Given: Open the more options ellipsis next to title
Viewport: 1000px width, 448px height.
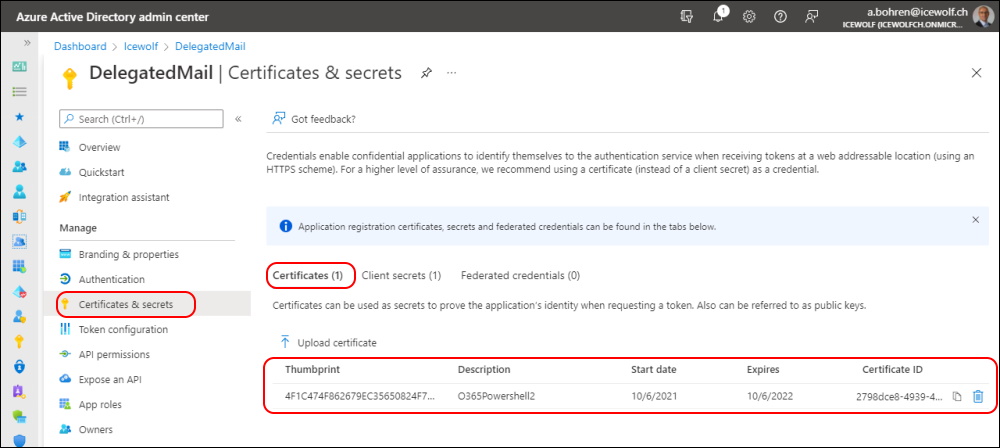Looking at the screenshot, I should (452, 73).
